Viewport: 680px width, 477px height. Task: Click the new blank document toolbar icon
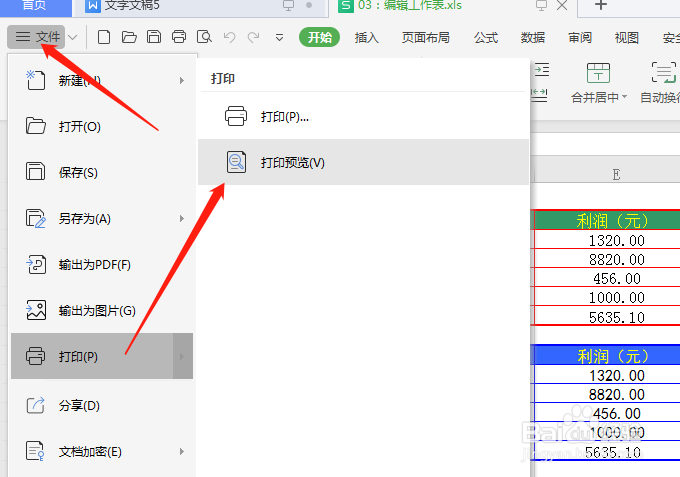pos(104,37)
